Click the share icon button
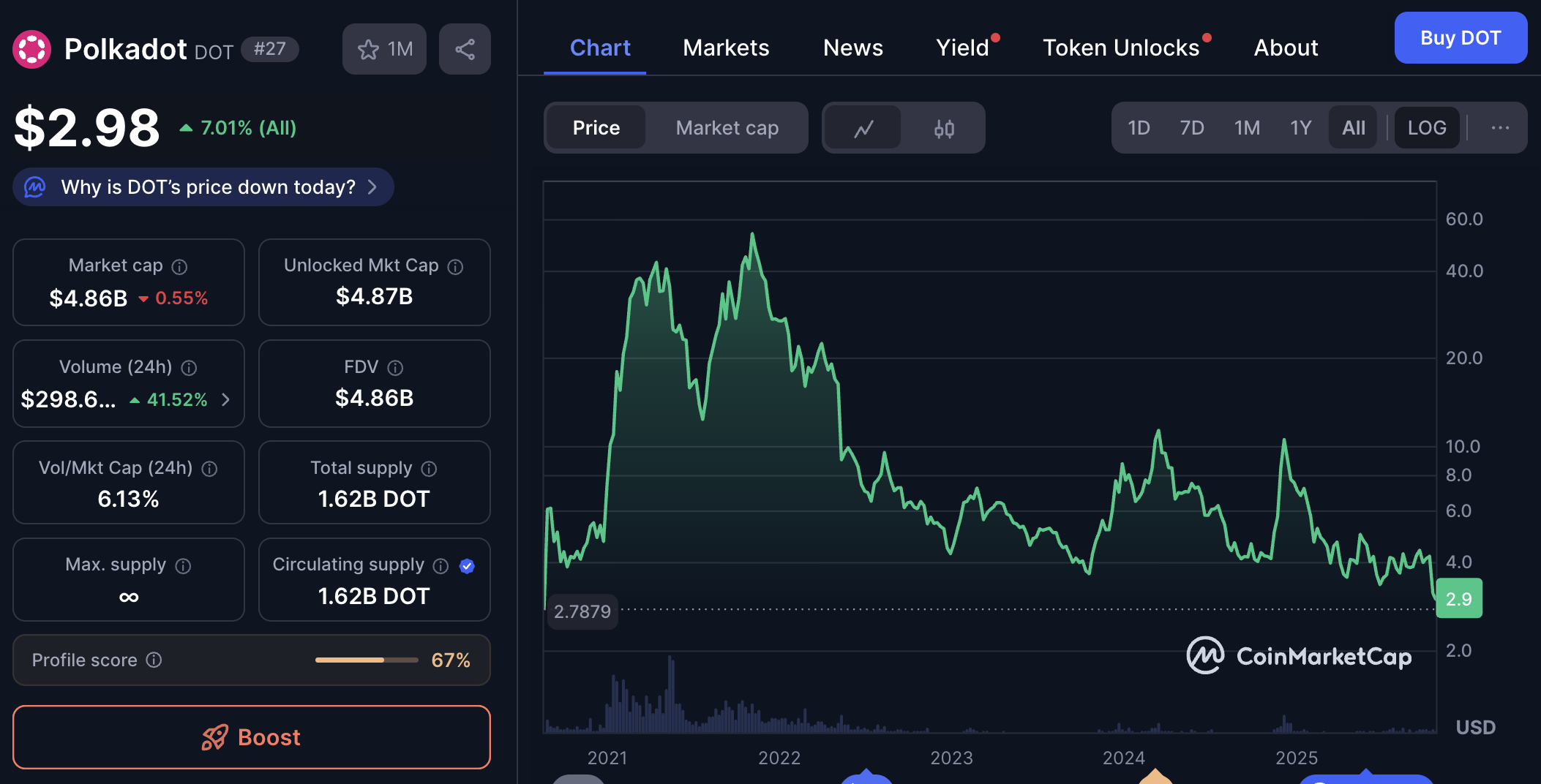The image size is (1541, 784). (x=465, y=49)
